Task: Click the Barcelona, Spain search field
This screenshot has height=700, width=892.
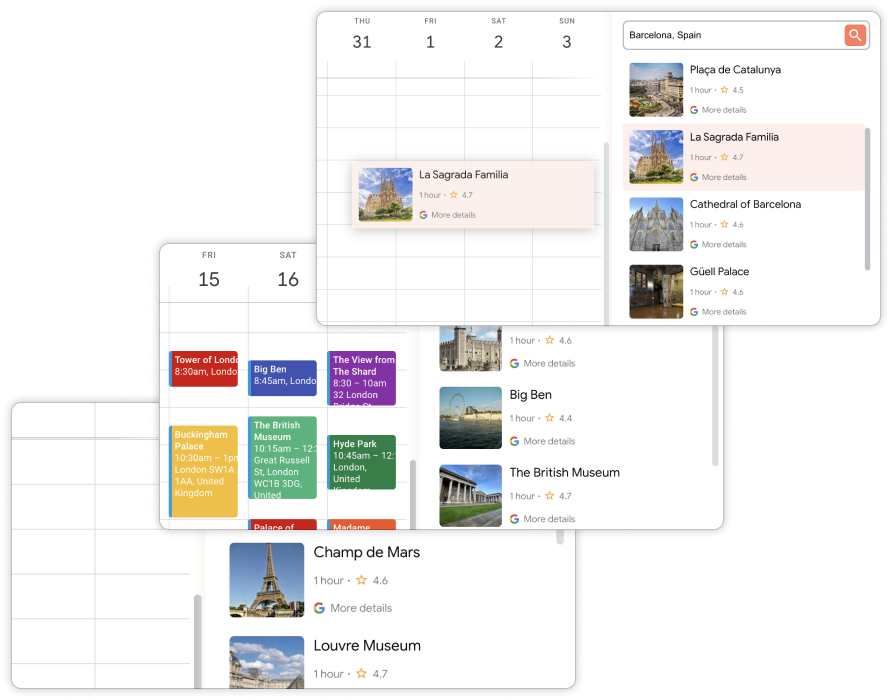Action: click(732, 35)
